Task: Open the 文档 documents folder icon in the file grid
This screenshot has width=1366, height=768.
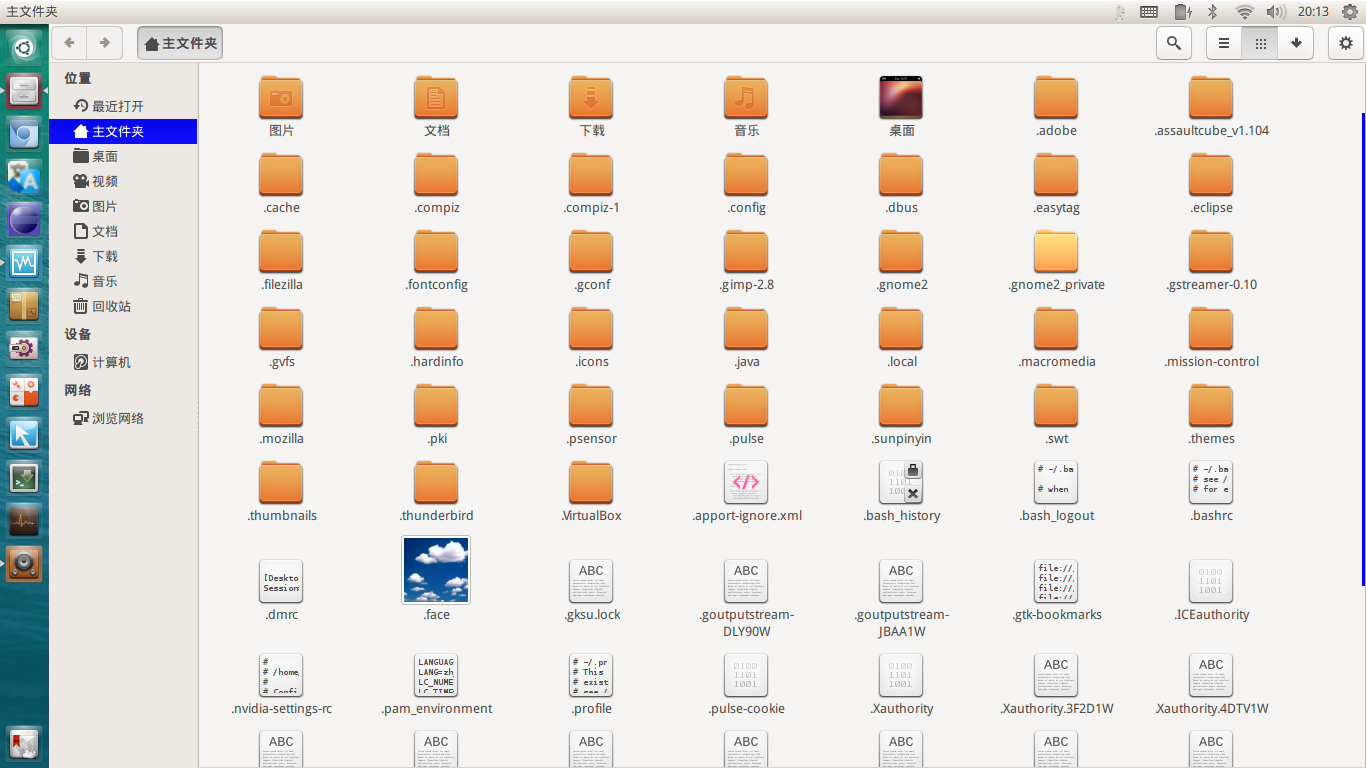Action: [x=436, y=98]
